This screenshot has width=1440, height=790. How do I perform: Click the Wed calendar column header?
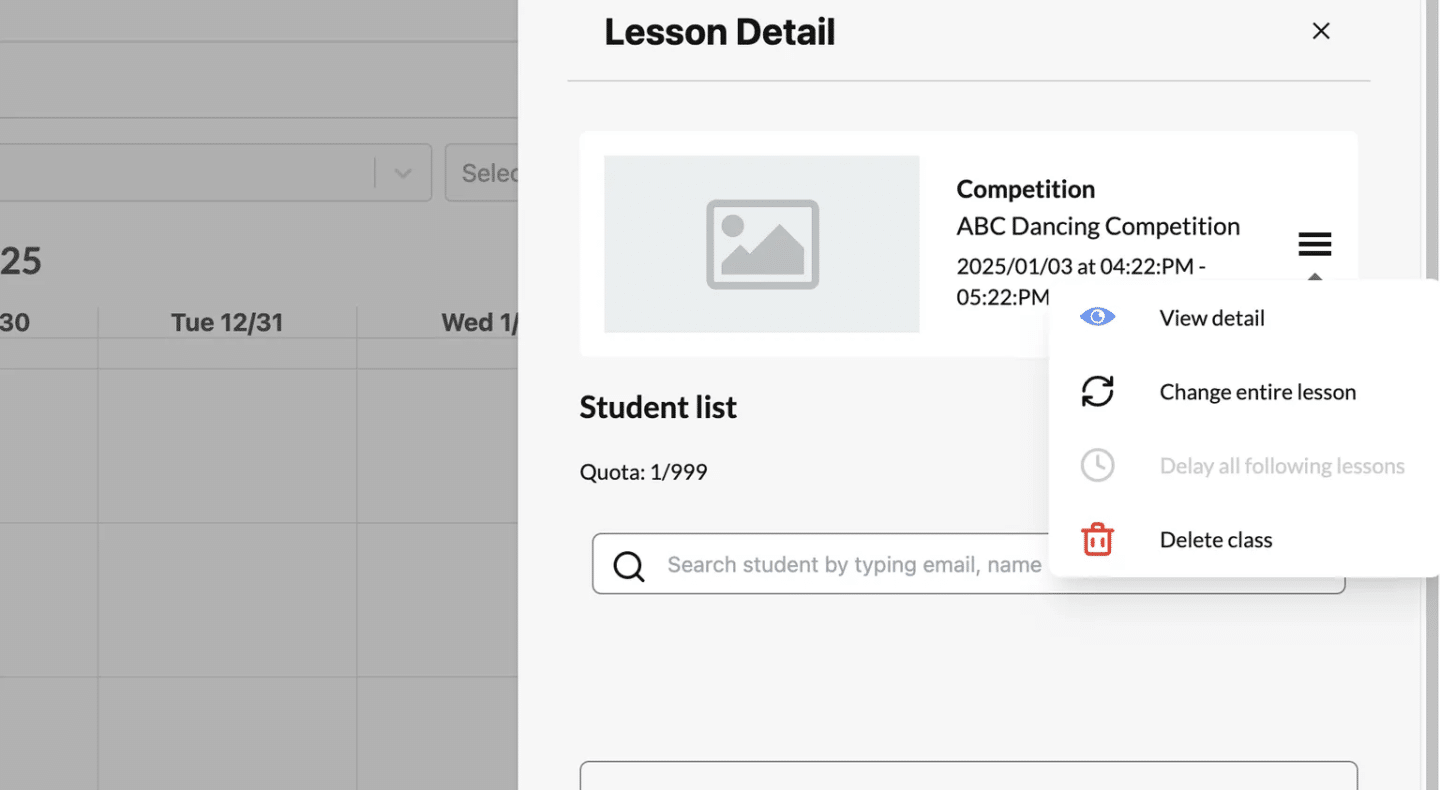point(476,322)
